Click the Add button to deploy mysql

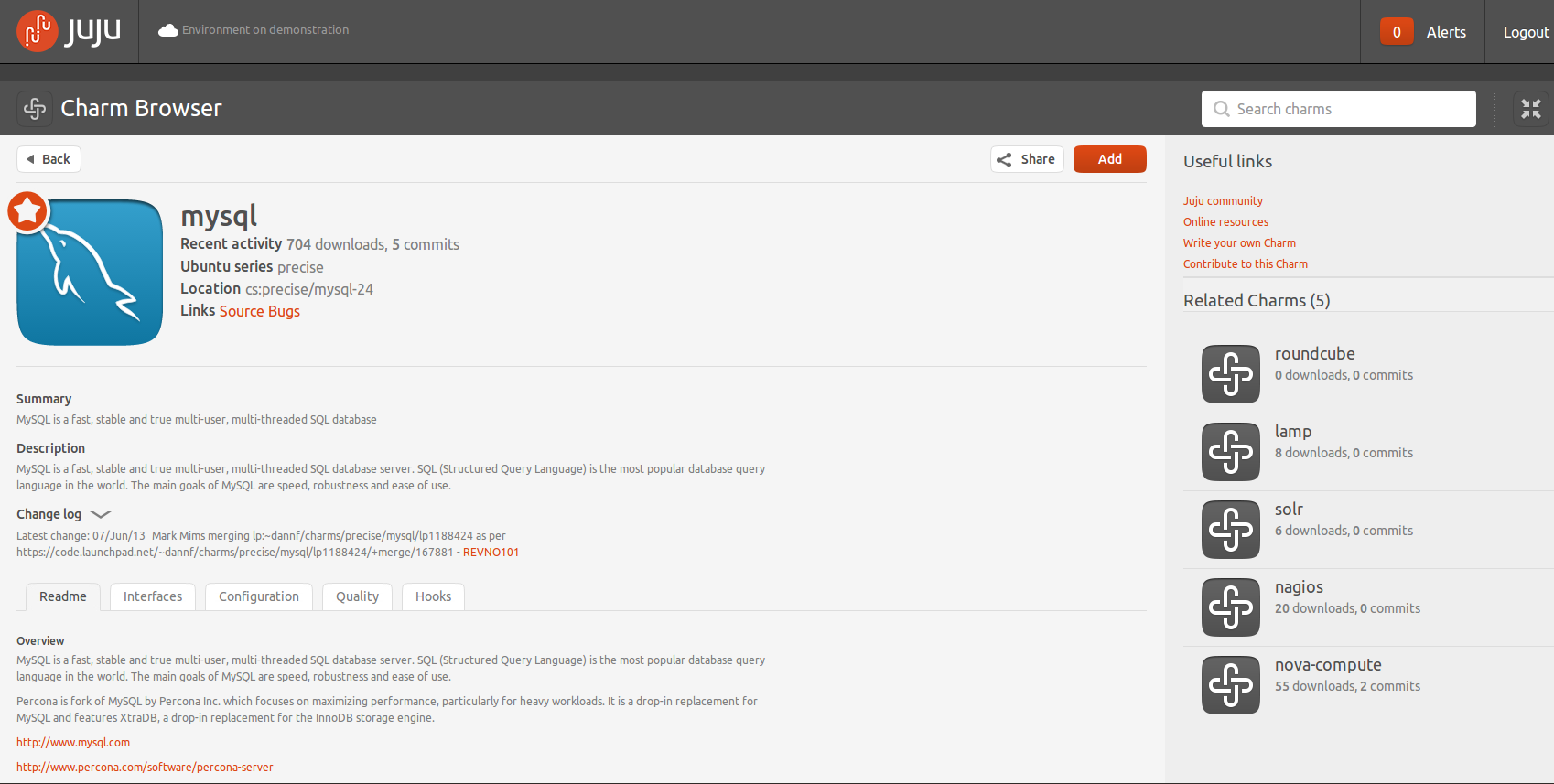point(1110,159)
